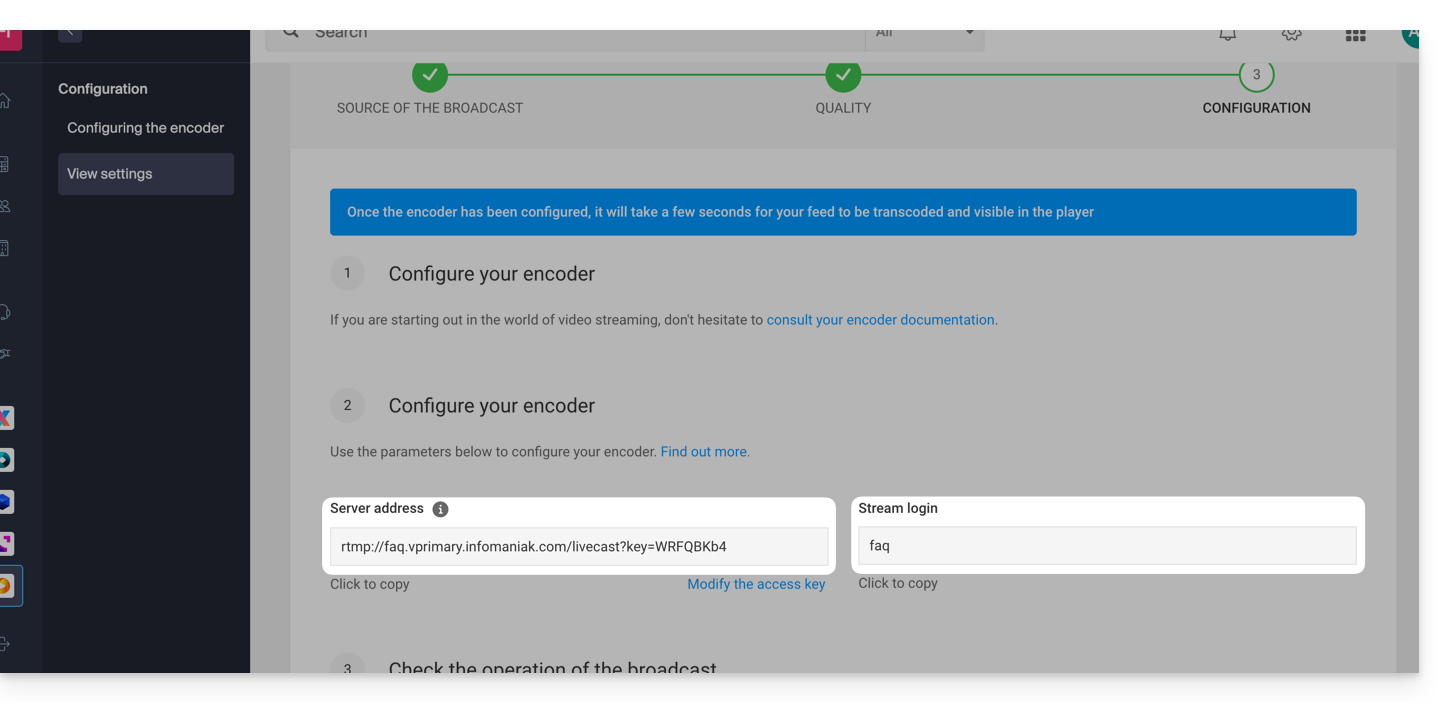The image size is (1449, 703).
Task: Click the info icon beside Server address
Action: coord(440,509)
